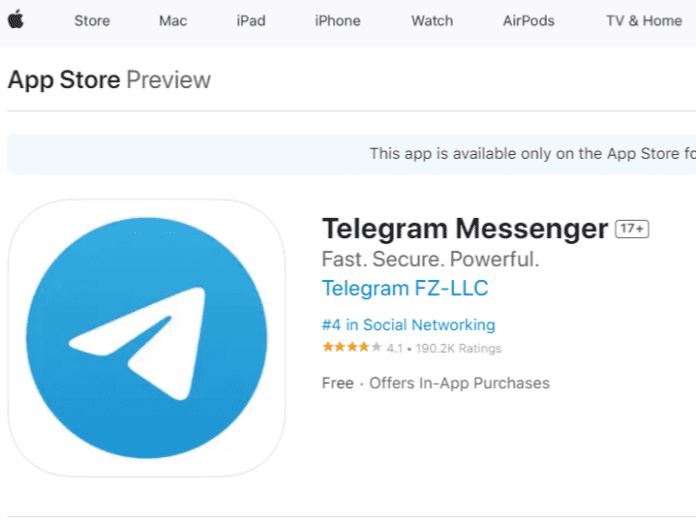Click the 17+ age rating badge
Screen dimensions: 696x522
[x=632, y=229]
